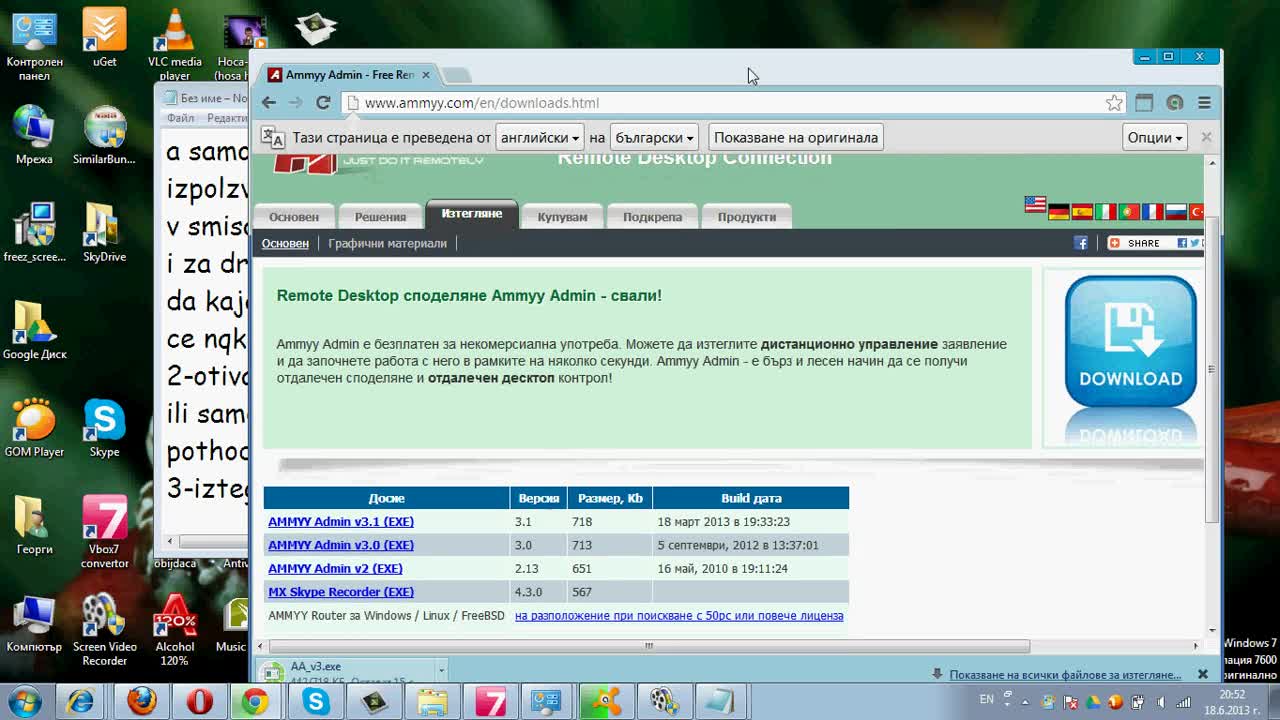
Task: Switch site language with the French flag
Action: coord(1152,211)
